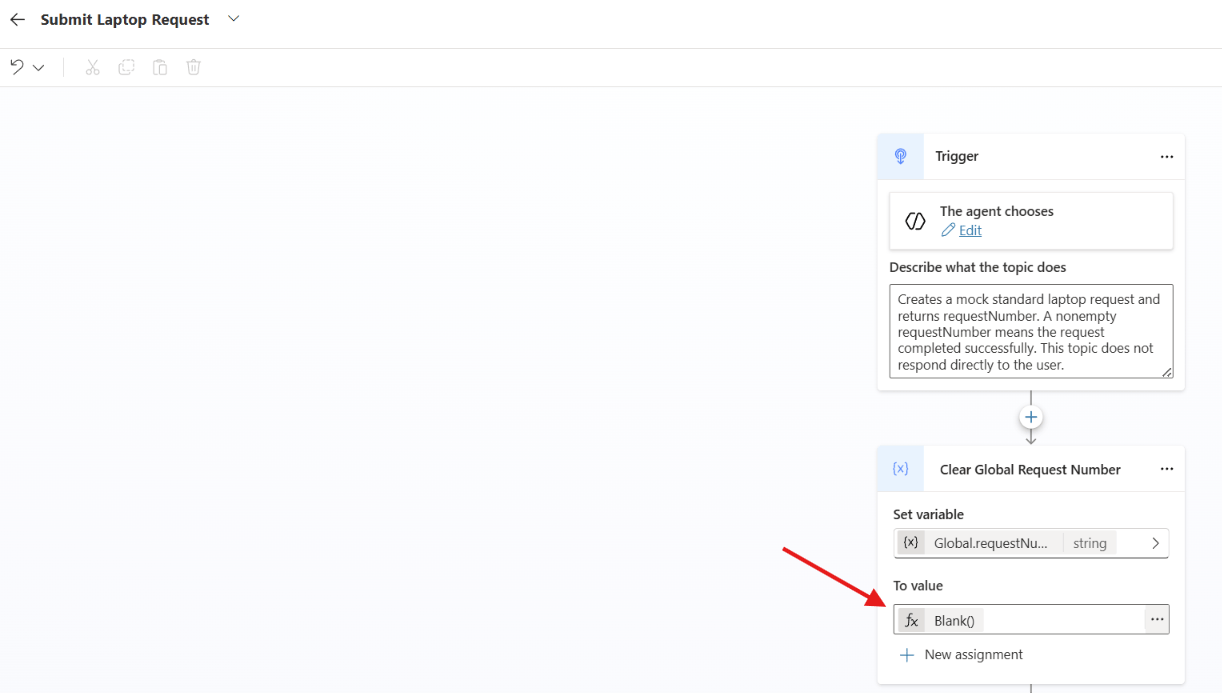Click New assignment
This screenshot has height=693, width=1222.
coord(961,655)
